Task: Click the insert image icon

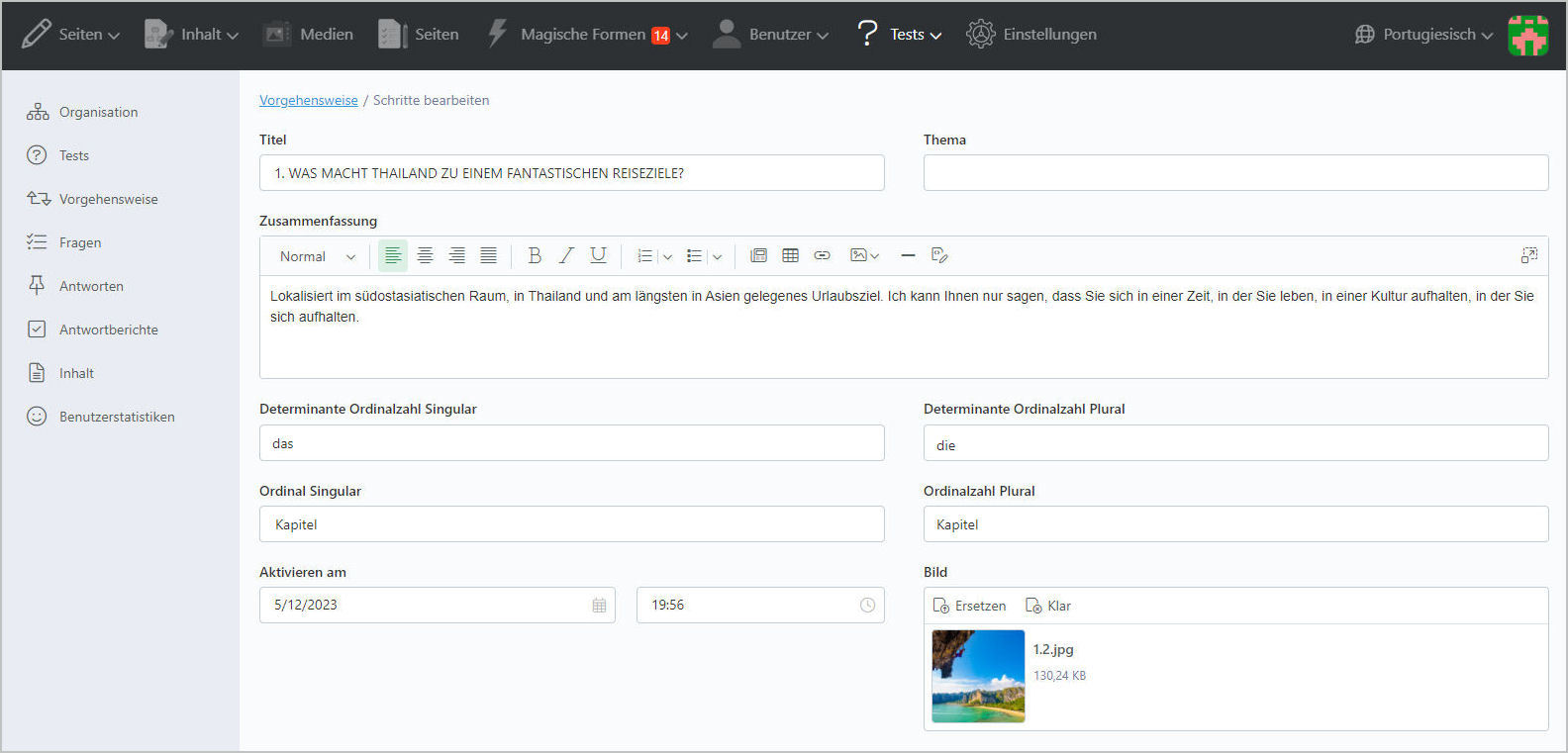Action: coord(858,255)
